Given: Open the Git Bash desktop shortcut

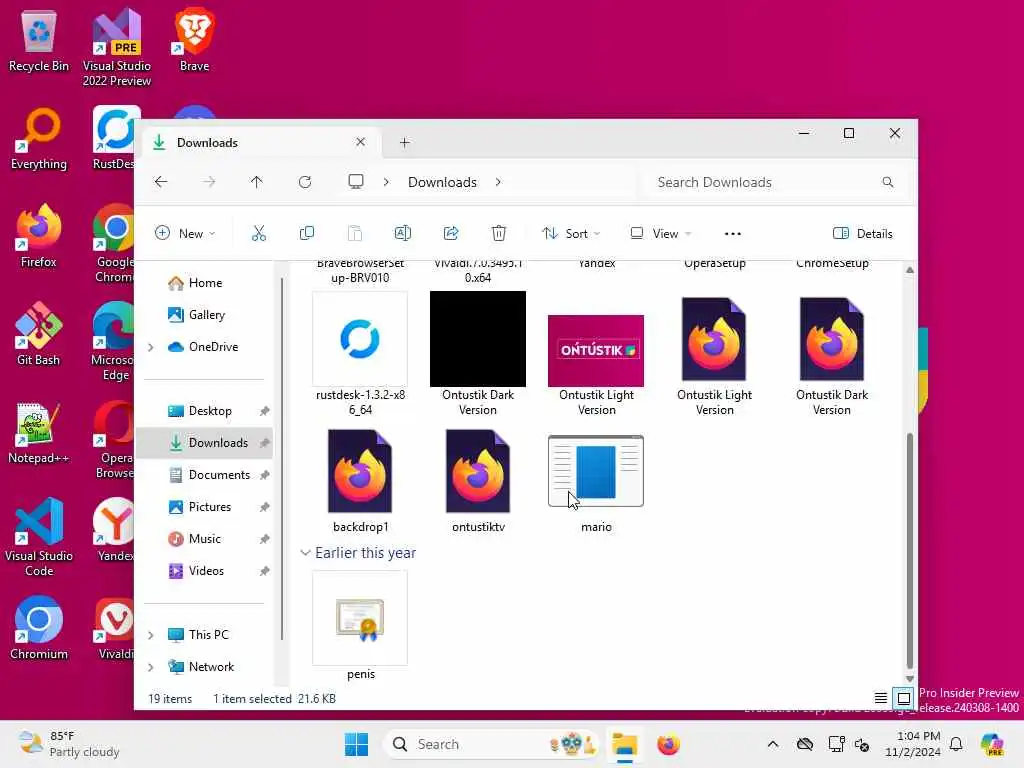Looking at the screenshot, I should 39,334.
